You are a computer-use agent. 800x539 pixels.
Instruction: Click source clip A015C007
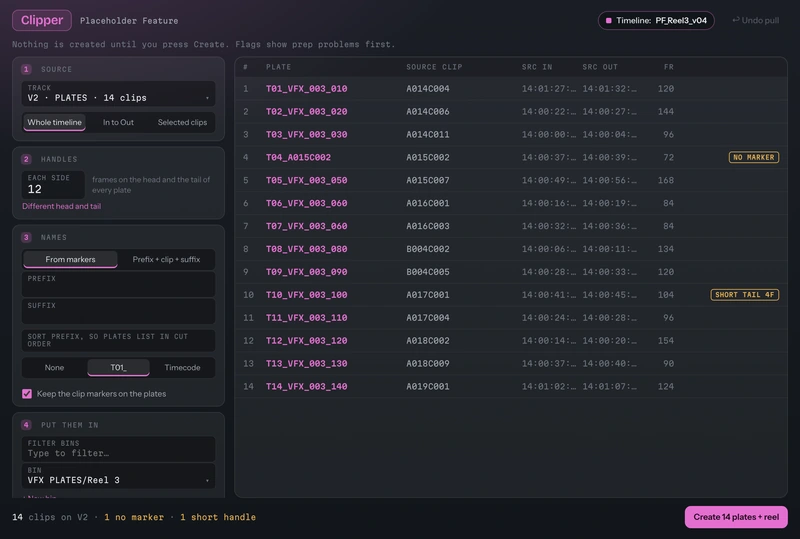(428, 180)
